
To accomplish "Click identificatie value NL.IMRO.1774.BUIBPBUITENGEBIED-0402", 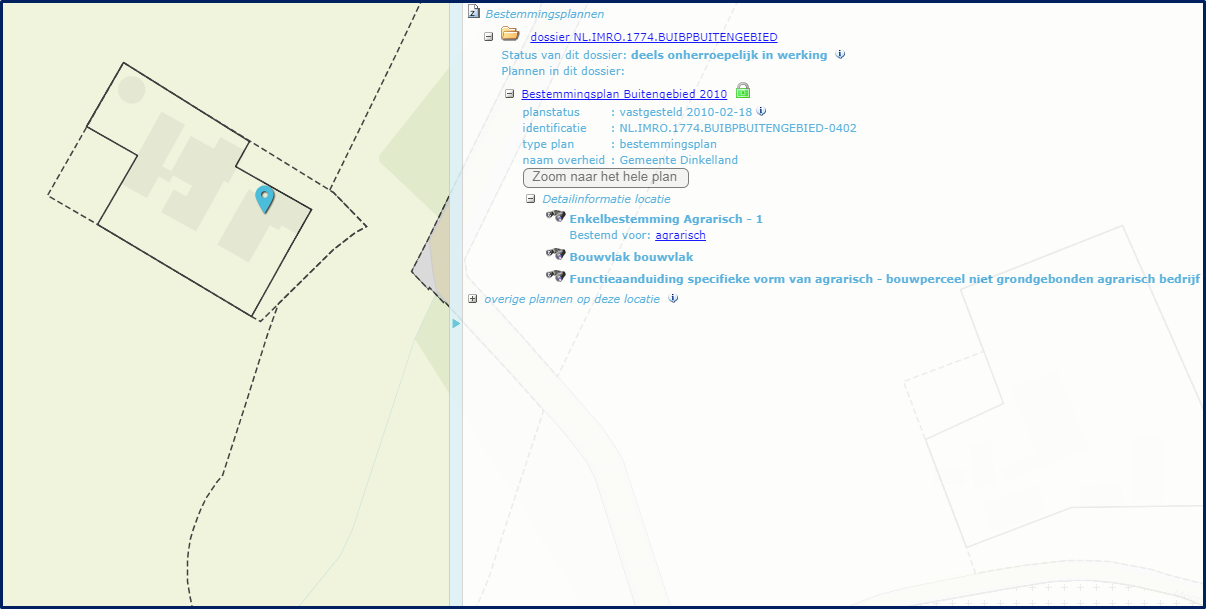I will click(738, 128).
